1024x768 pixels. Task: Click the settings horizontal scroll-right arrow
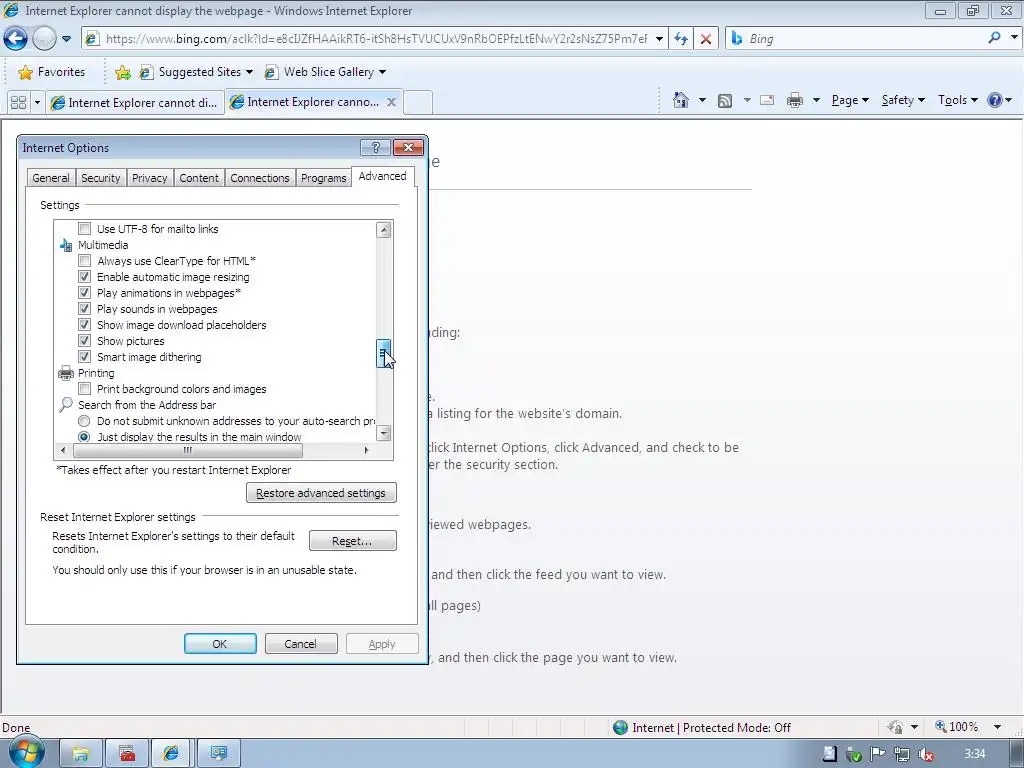[x=366, y=451]
